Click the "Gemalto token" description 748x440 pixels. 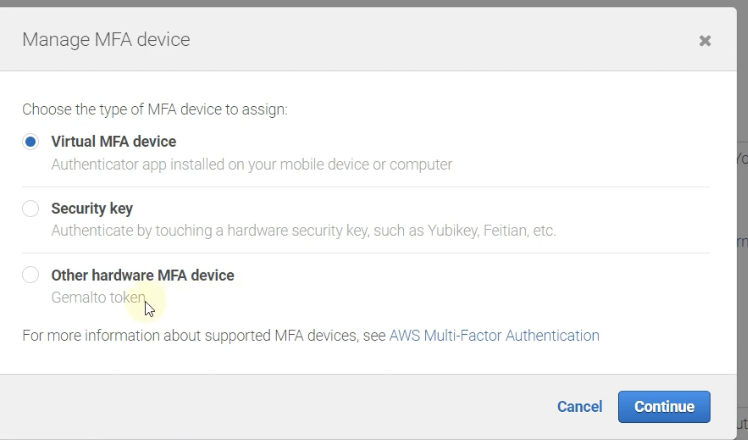[x=97, y=298]
